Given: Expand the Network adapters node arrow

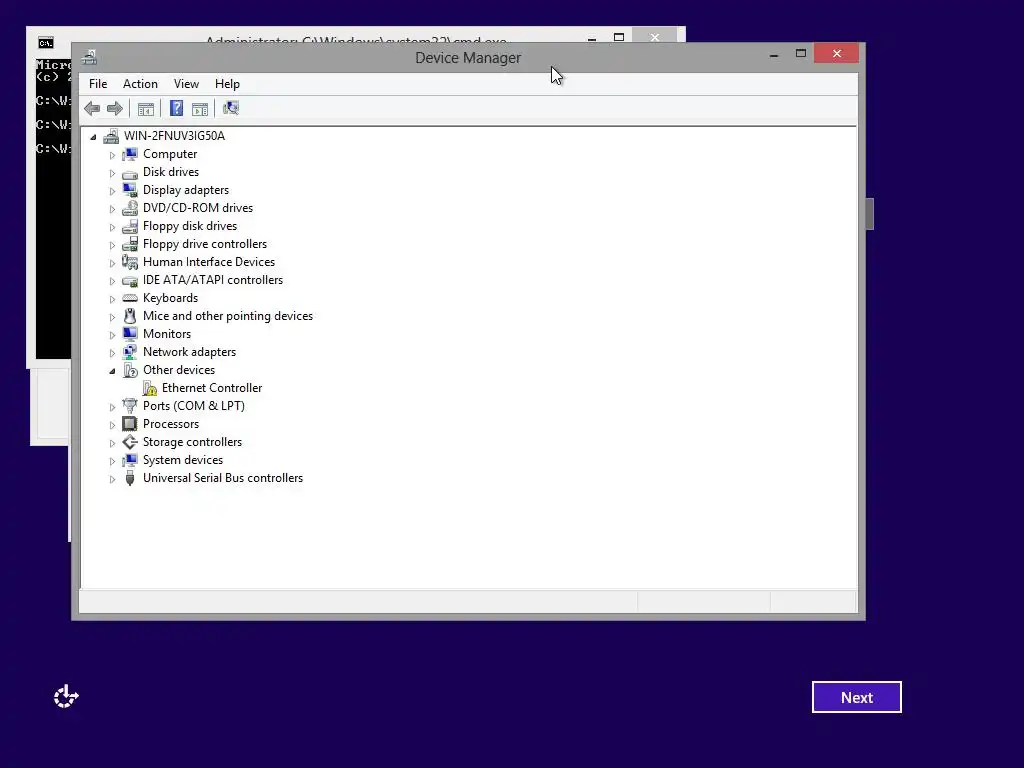Looking at the screenshot, I should (x=112, y=353).
